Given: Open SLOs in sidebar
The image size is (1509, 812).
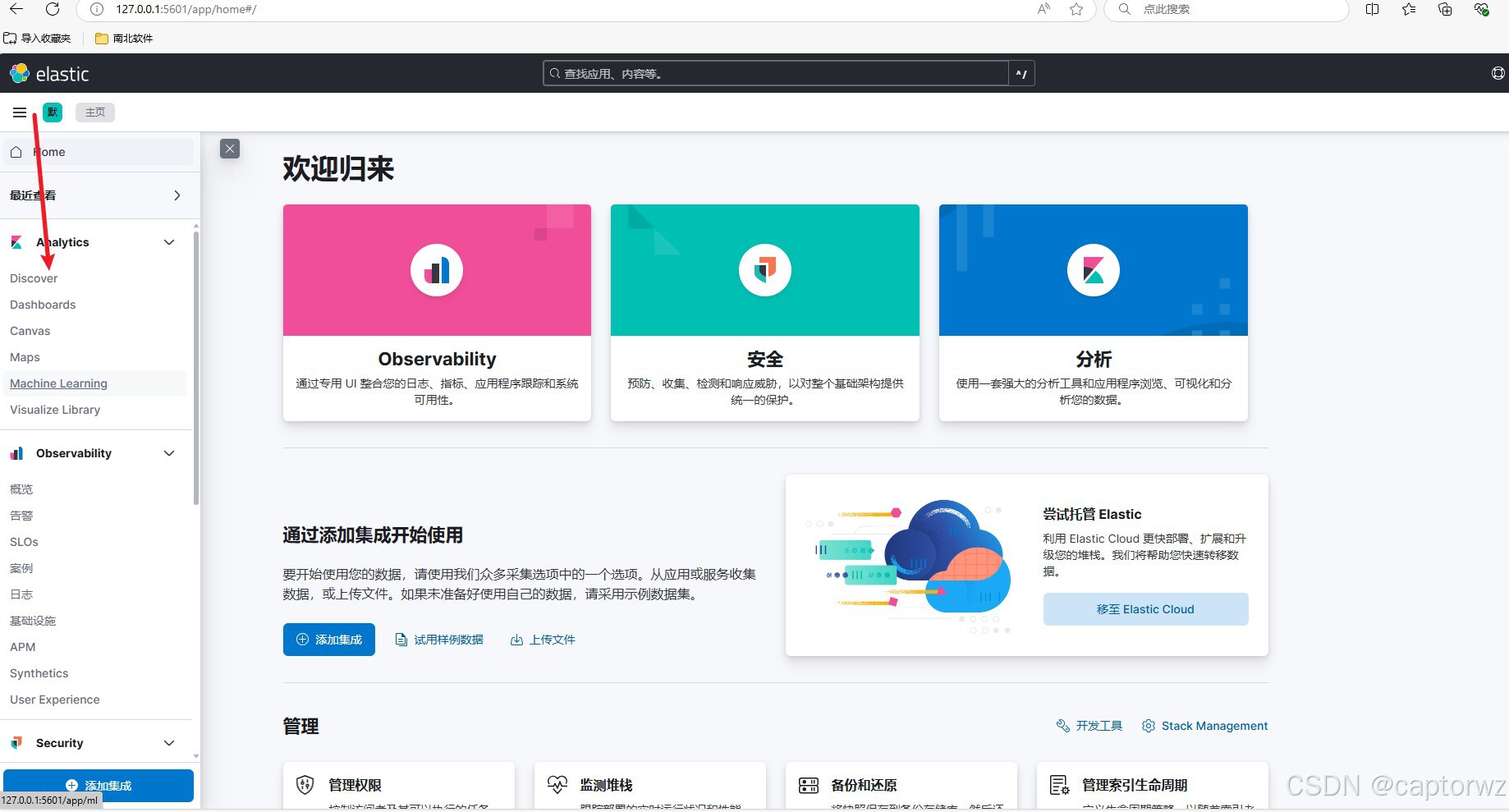Looking at the screenshot, I should click(24, 542).
